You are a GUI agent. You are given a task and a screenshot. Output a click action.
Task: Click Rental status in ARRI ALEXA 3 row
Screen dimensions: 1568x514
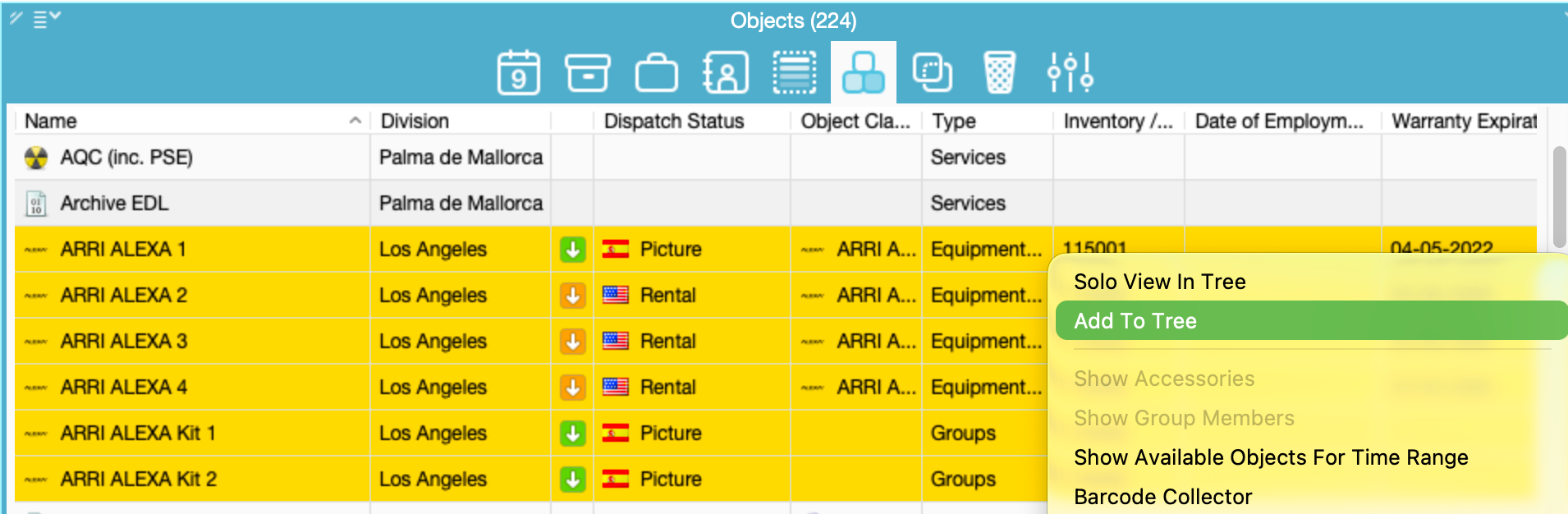coord(668,341)
